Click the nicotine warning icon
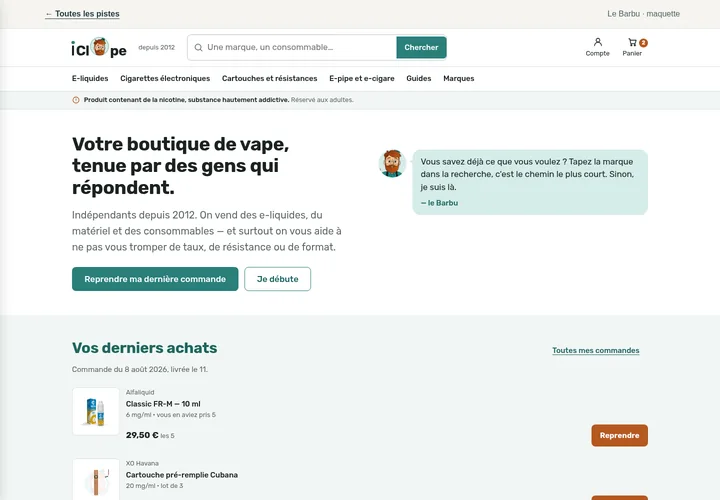Viewport: 720px width, 500px height. point(76,100)
